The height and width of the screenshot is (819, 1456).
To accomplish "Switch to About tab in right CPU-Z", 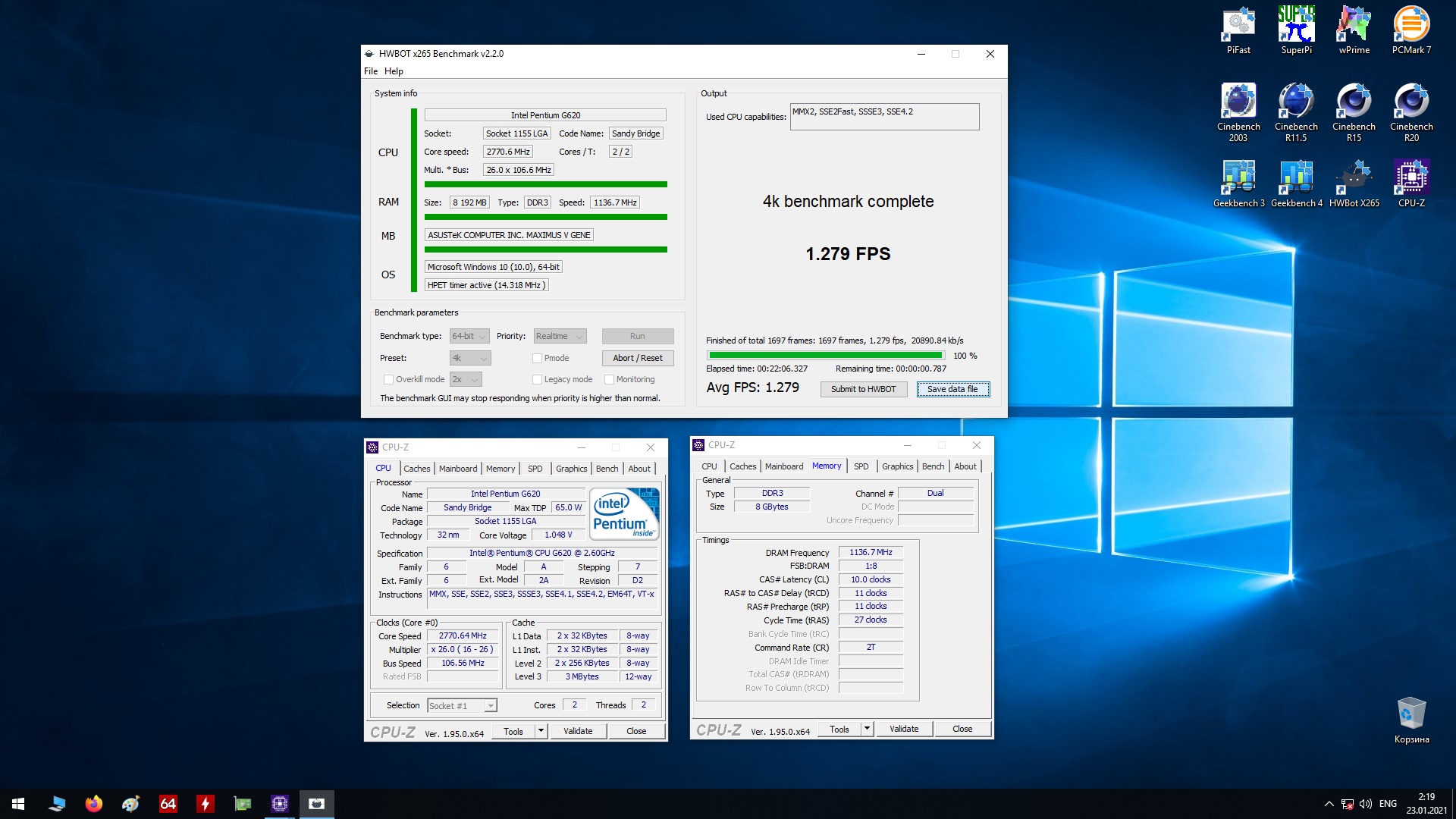I will [x=965, y=466].
